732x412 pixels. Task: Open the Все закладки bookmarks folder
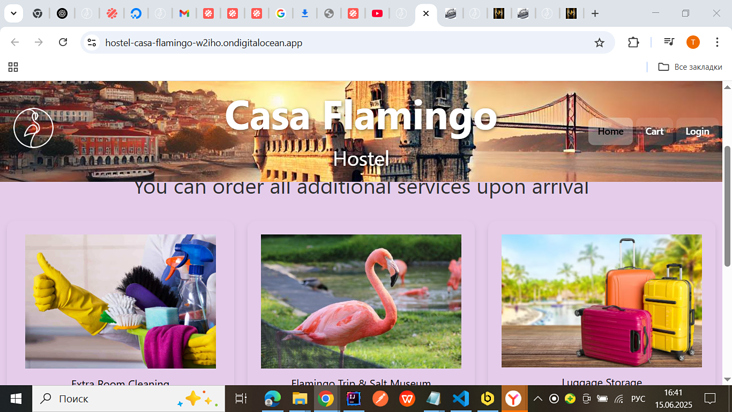[690, 67]
